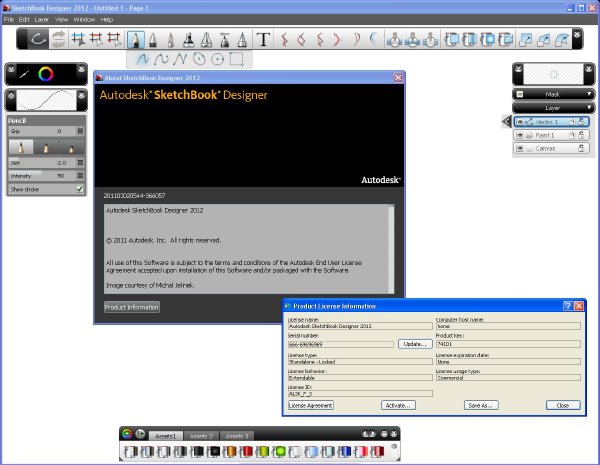Switch to the Assets 3 tab
Screen dimensions: 600x465
tap(236, 436)
